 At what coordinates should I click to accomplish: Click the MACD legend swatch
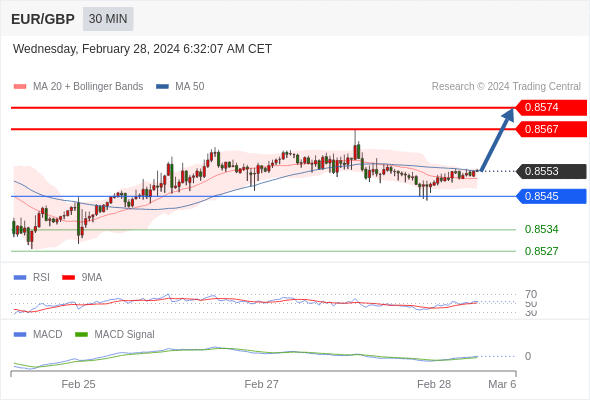(20, 335)
